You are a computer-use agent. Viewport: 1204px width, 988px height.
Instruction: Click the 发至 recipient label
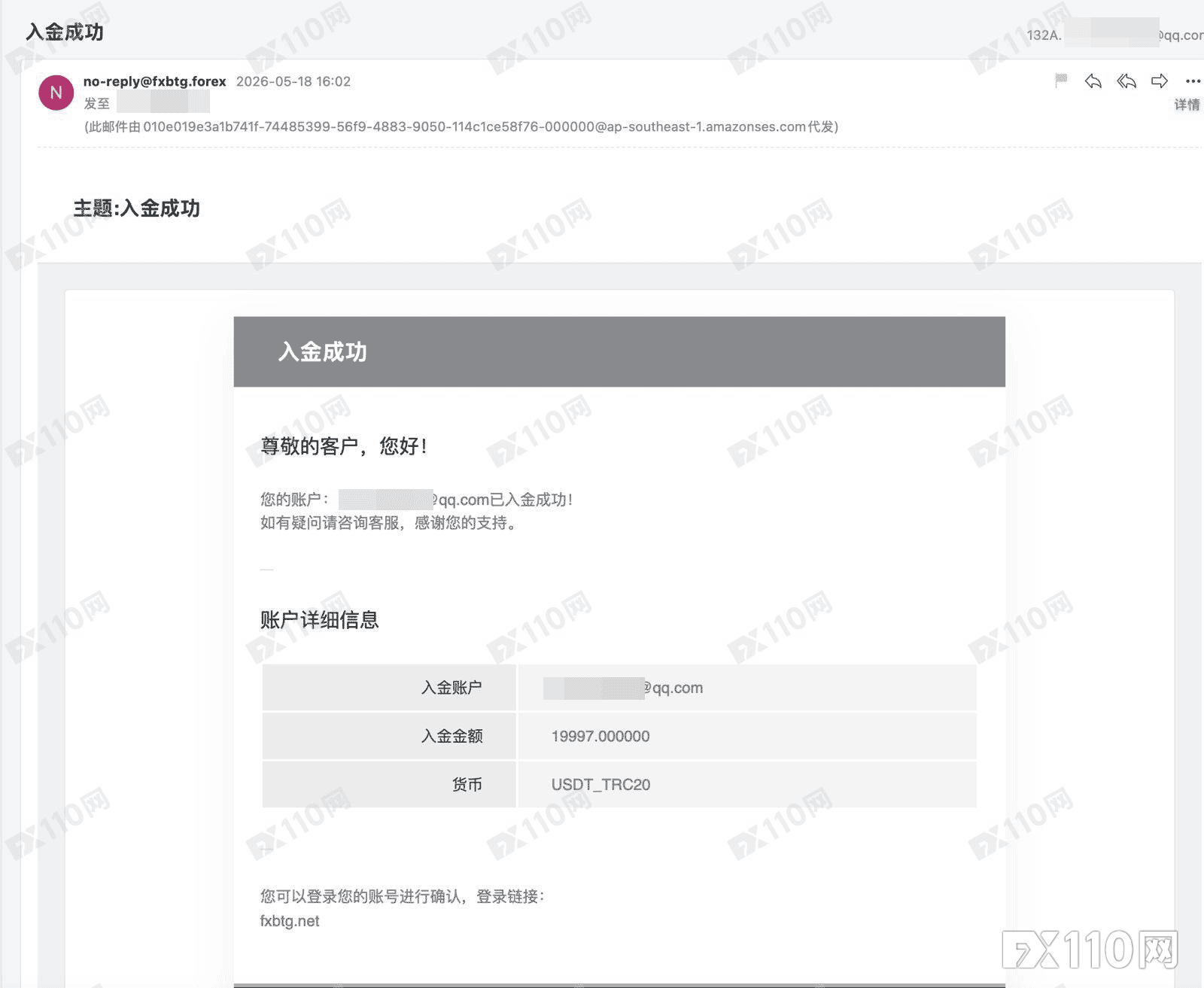pyautogui.click(x=96, y=103)
